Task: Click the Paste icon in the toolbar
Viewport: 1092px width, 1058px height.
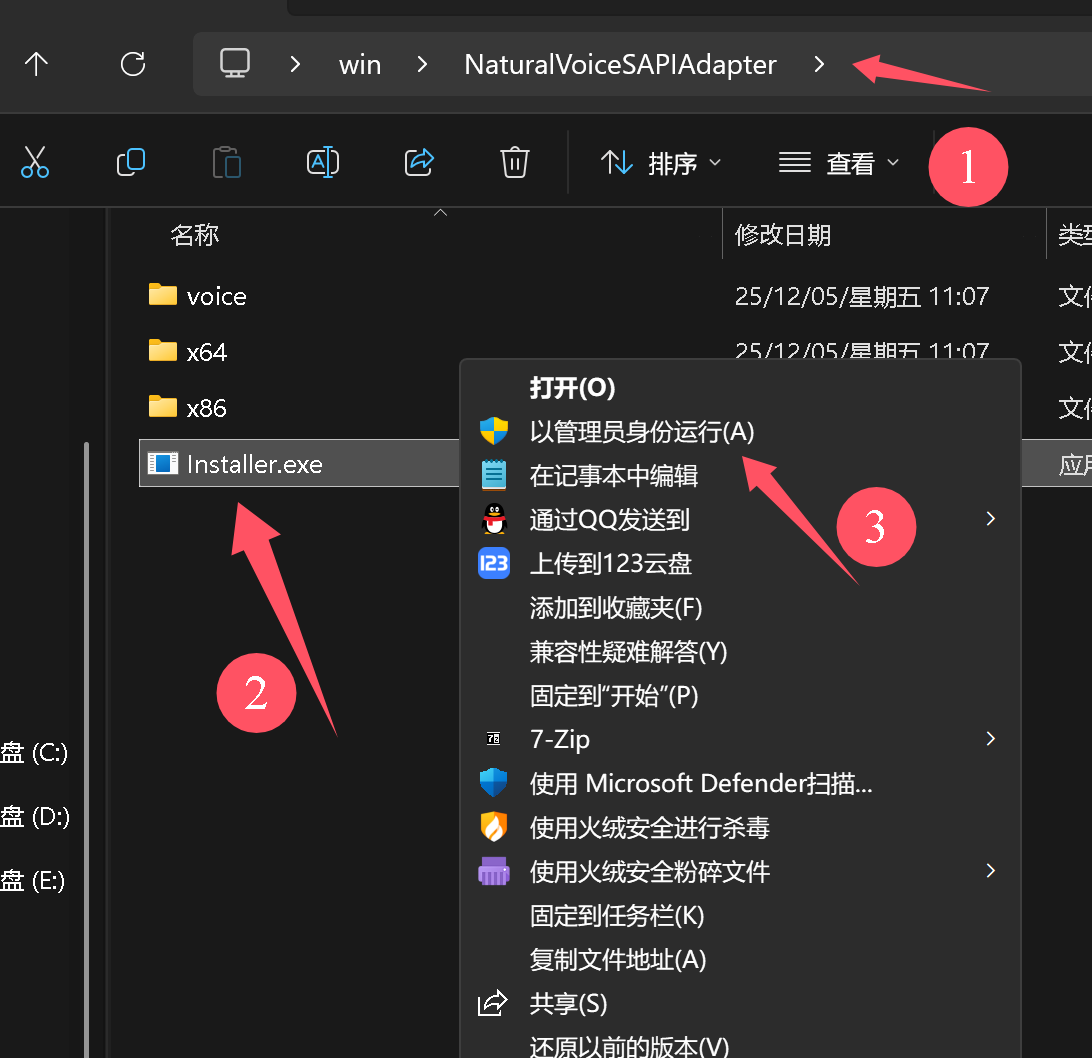Action: point(227,162)
